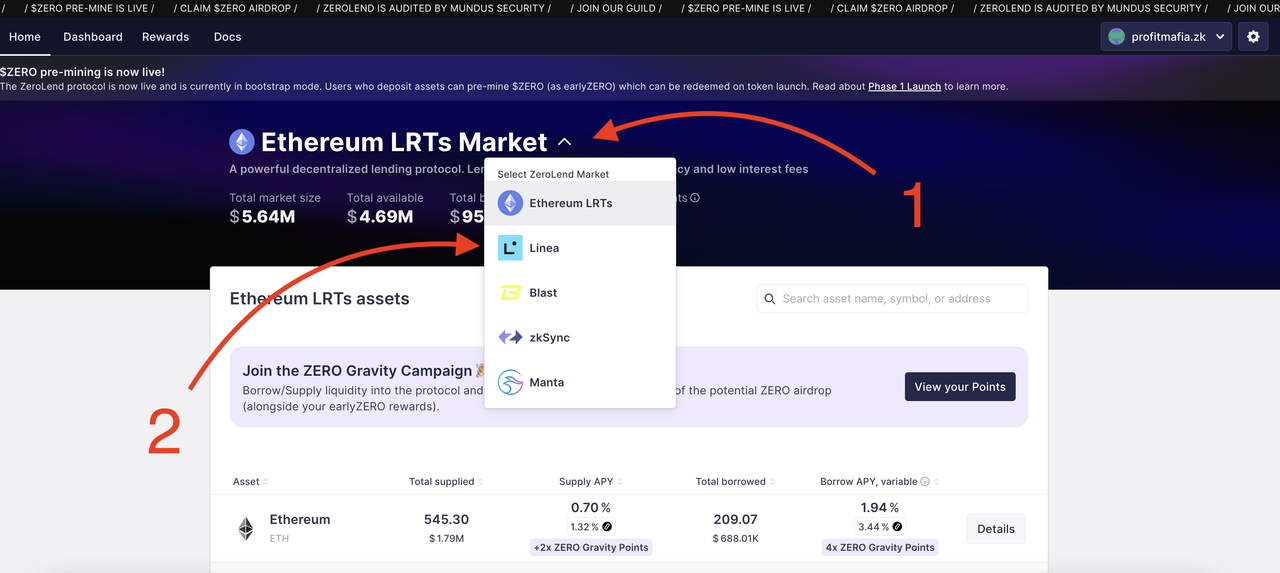Open the Dashboard tab
The width and height of the screenshot is (1280, 573).
tap(93, 37)
